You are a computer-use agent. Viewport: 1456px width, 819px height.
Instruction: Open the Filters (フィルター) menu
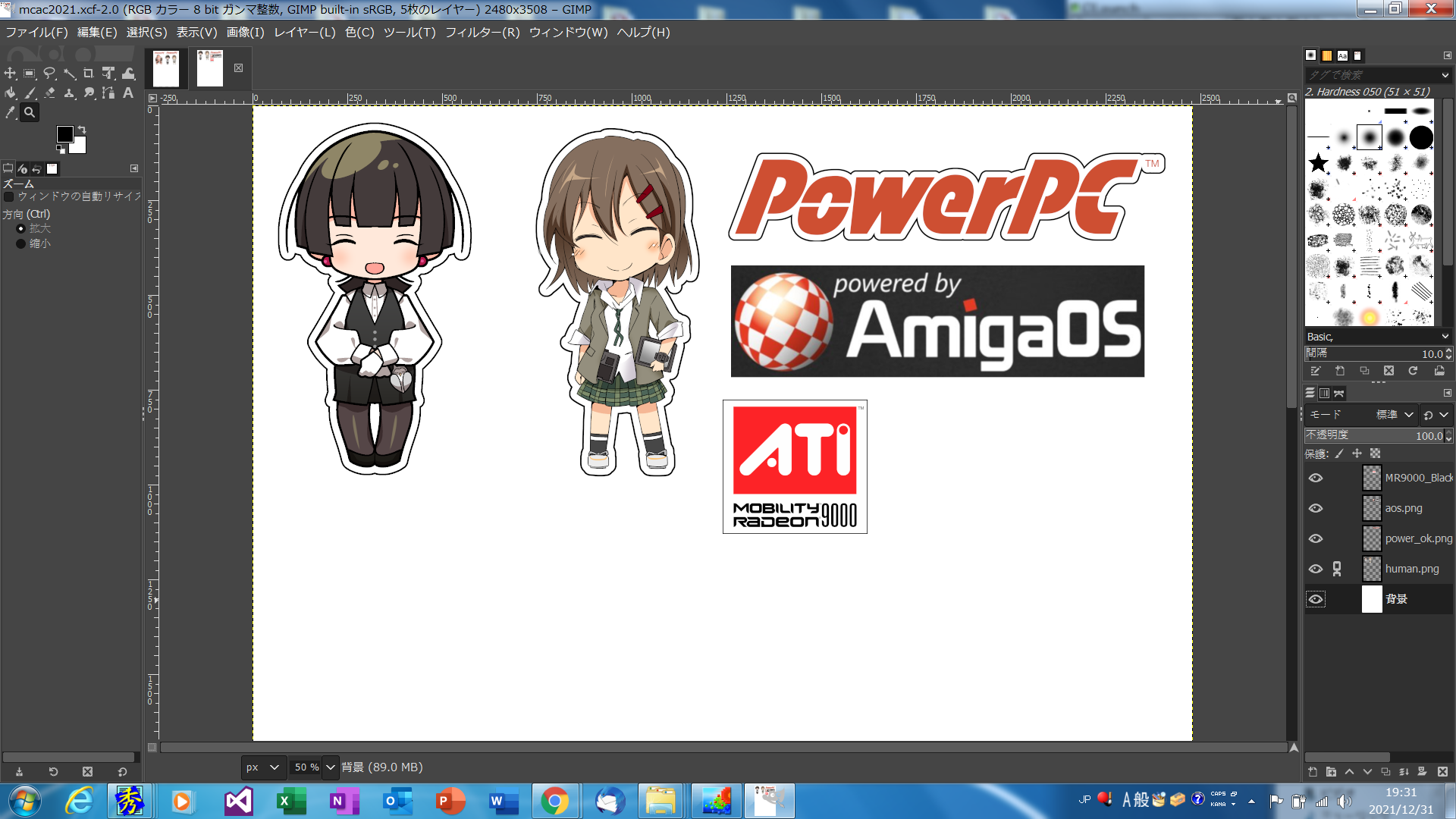point(482,33)
